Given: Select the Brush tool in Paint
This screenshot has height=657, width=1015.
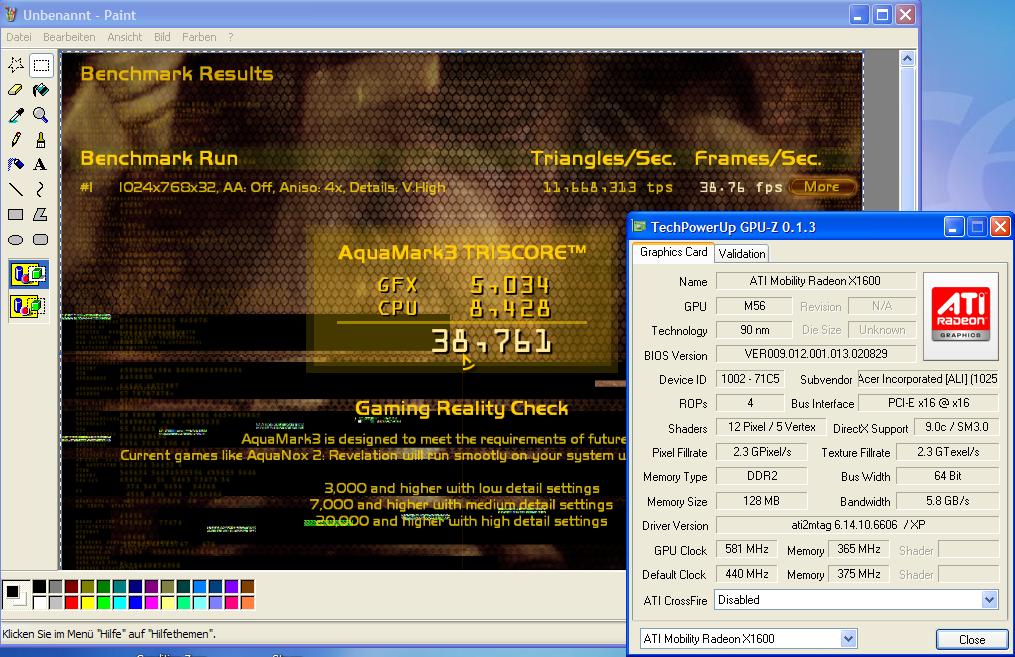Looking at the screenshot, I should 41,140.
